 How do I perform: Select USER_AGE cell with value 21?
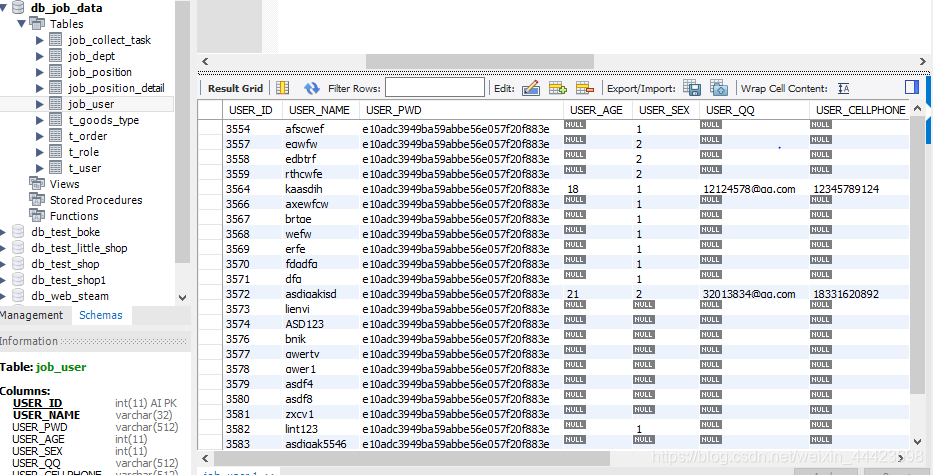pos(598,294)
